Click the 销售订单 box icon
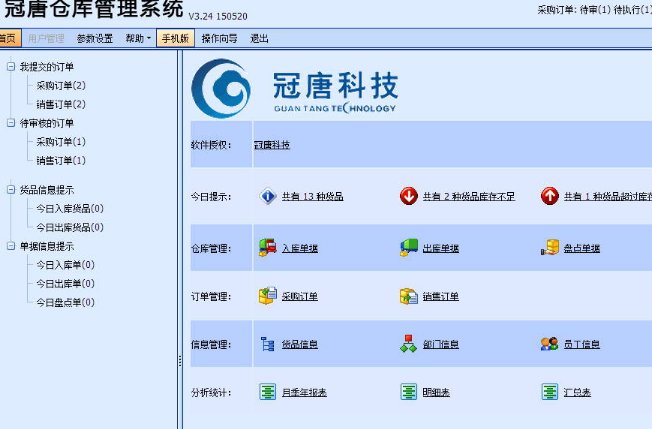The image size is (652, 429). click(x=409, y=296)
